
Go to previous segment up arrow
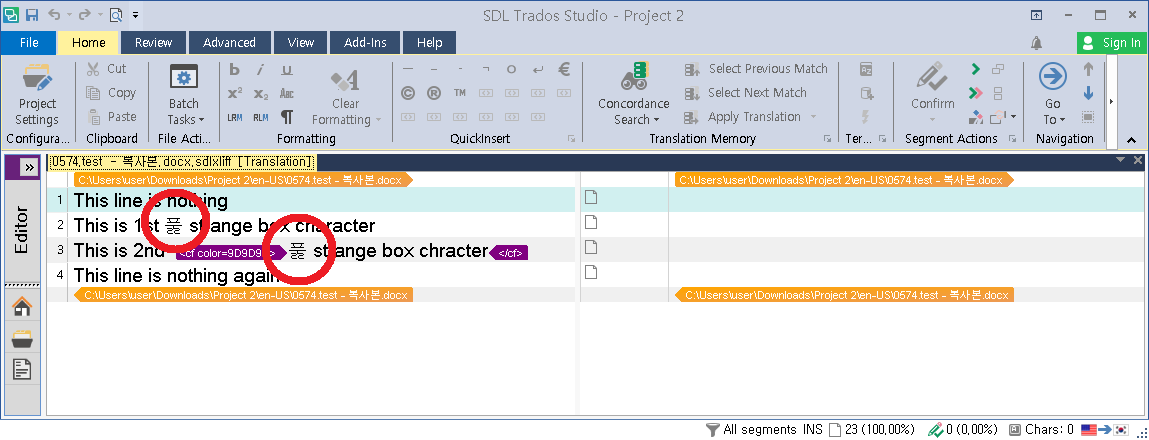(x=1088, y=70)
